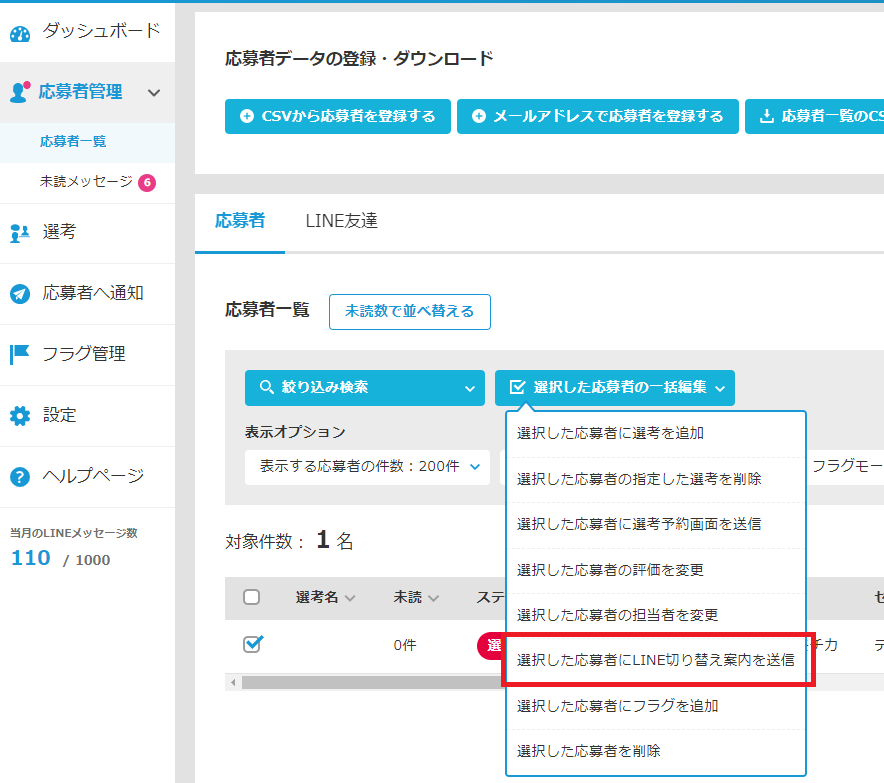The image size is (884, 783).
Task: Click the unread messages badge showing 6
Action: (x=147, y=182)
